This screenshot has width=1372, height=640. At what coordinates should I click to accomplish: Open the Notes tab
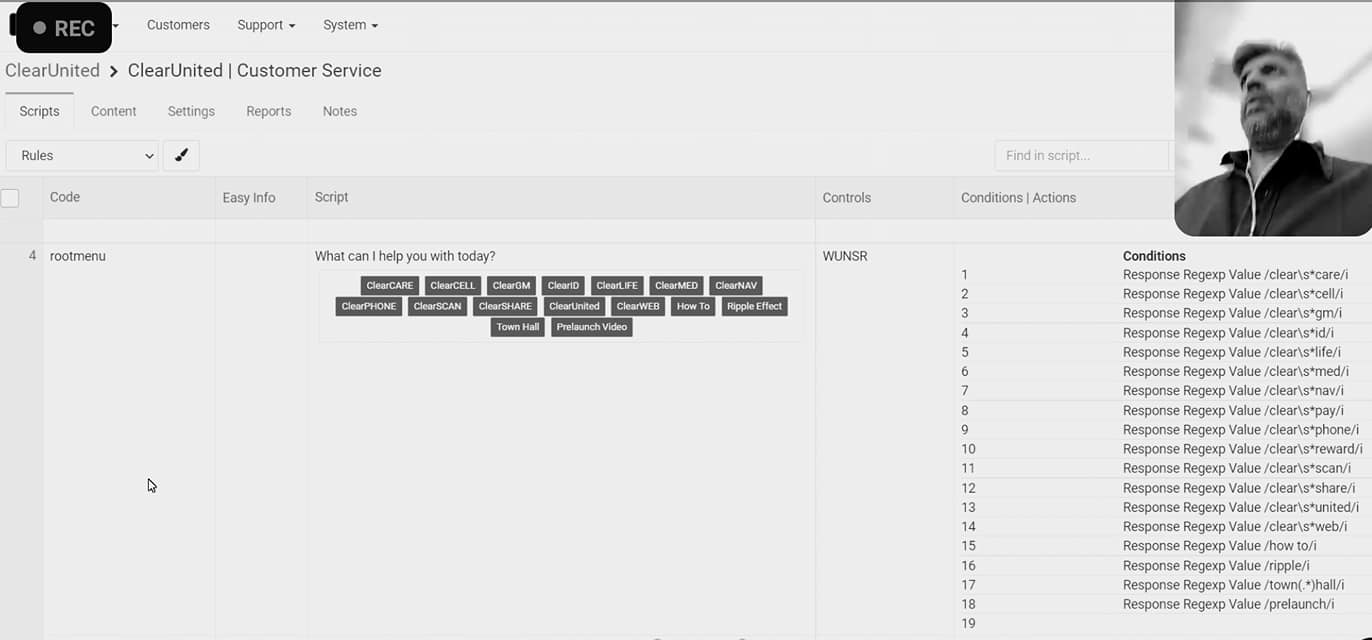coord(340,111)
